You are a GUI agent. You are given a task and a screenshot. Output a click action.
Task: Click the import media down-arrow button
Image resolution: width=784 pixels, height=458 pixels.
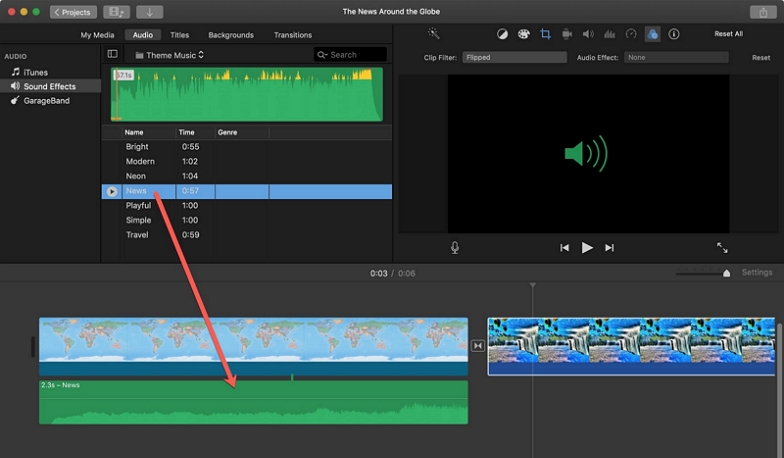pos(149,12)
